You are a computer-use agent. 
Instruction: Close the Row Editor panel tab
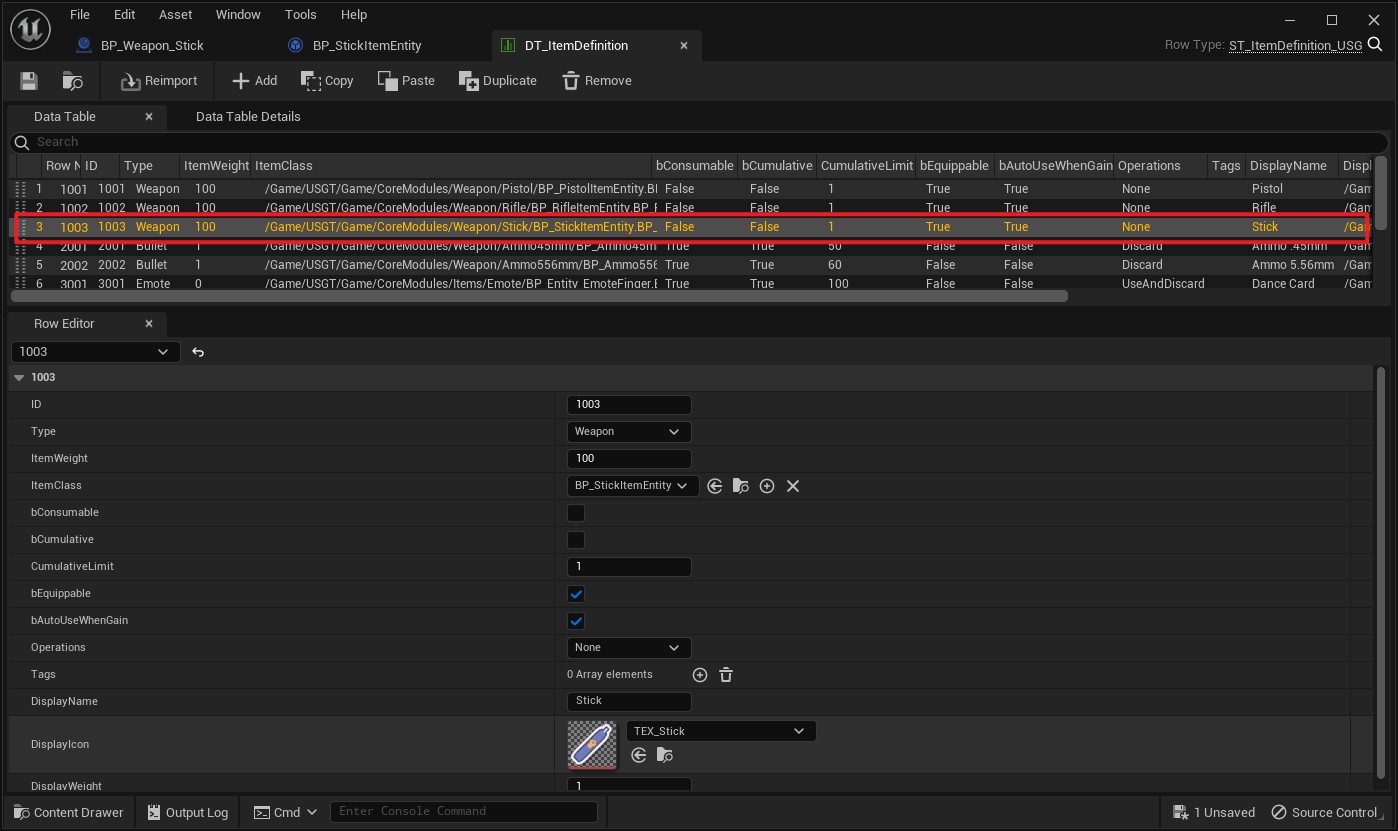click(x=149, y=324)
